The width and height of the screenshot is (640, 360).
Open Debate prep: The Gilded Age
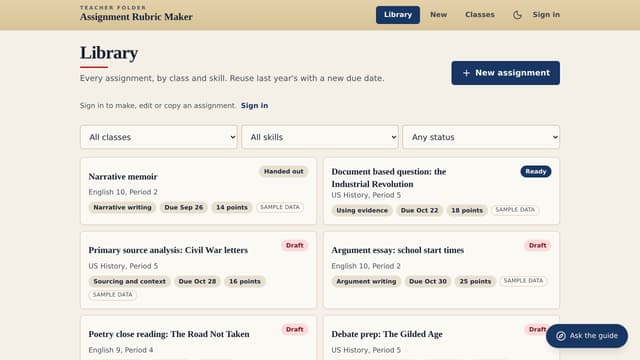(x=387, y=334)
